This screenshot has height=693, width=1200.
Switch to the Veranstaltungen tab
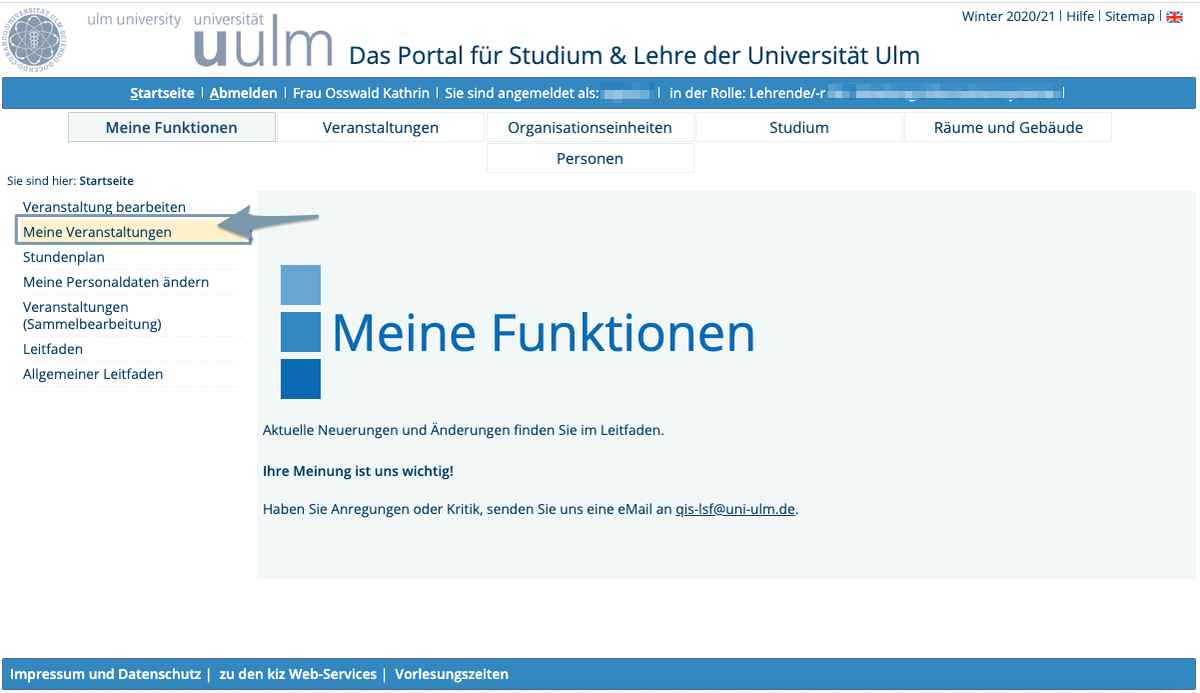tap(380, 127)
